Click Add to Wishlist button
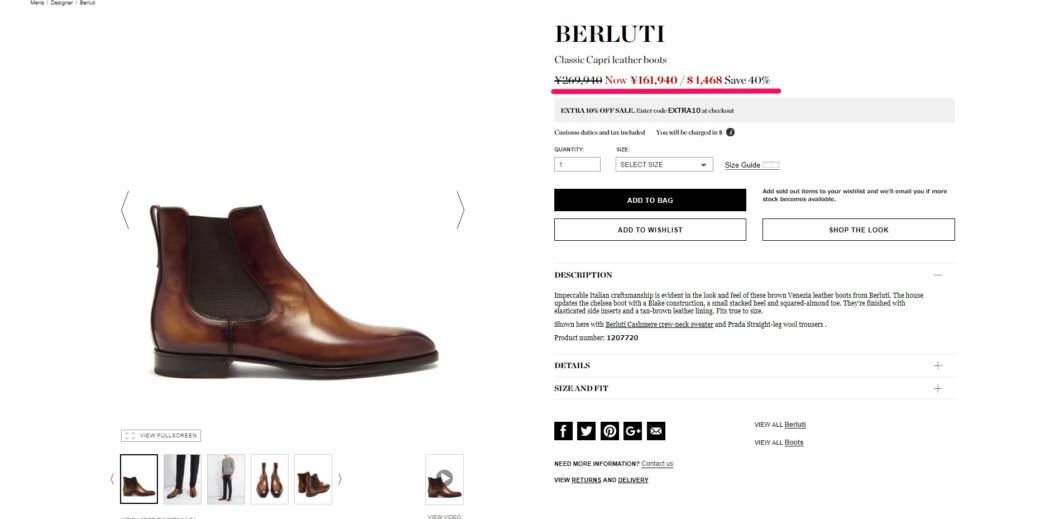The width and height of the screenshot is (1060, 519). click(x=650, y=230)
